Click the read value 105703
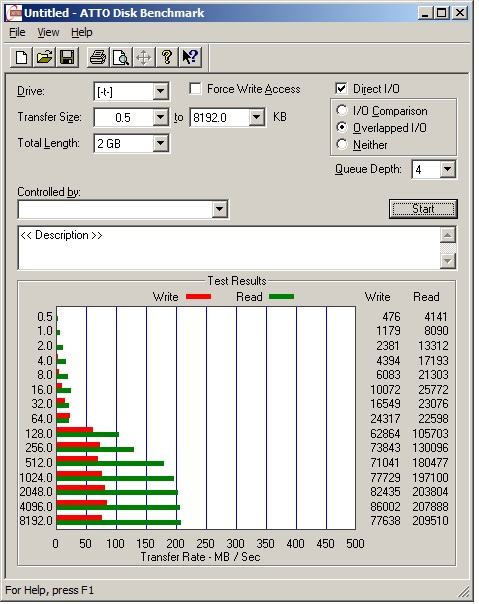 (430, 433)
